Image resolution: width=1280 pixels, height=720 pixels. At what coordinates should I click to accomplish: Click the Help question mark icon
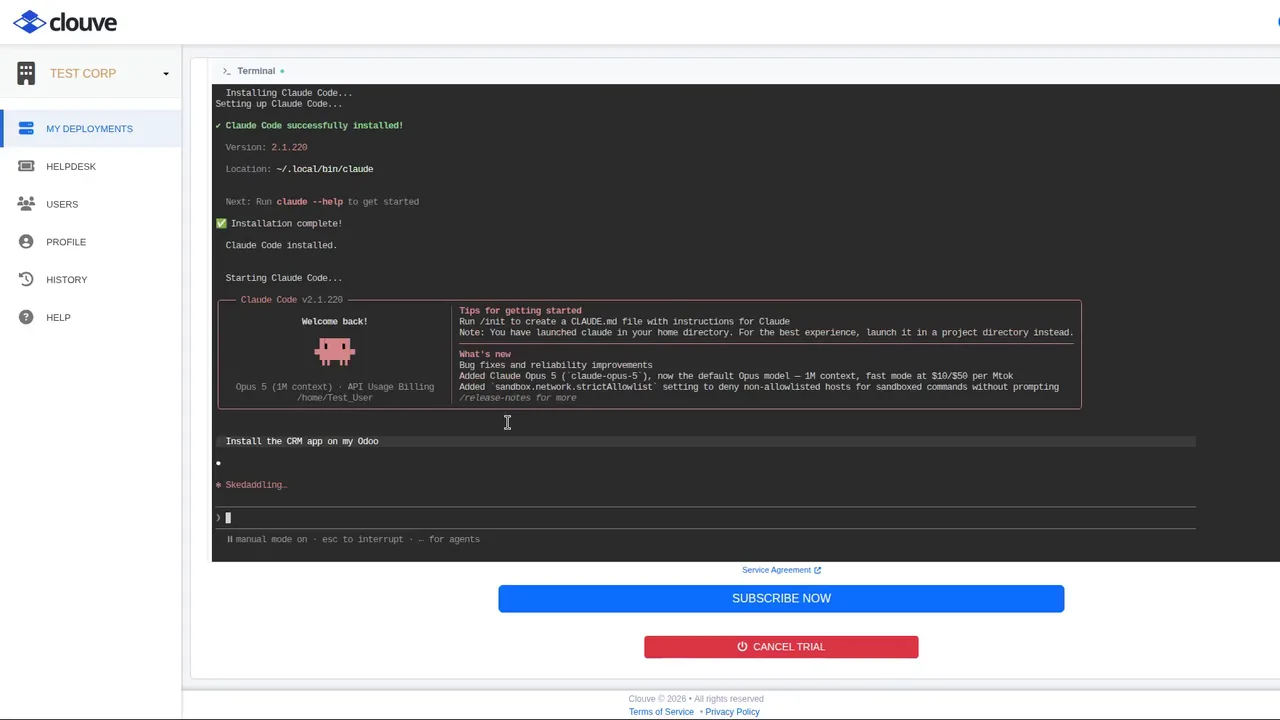pos(26,317)
